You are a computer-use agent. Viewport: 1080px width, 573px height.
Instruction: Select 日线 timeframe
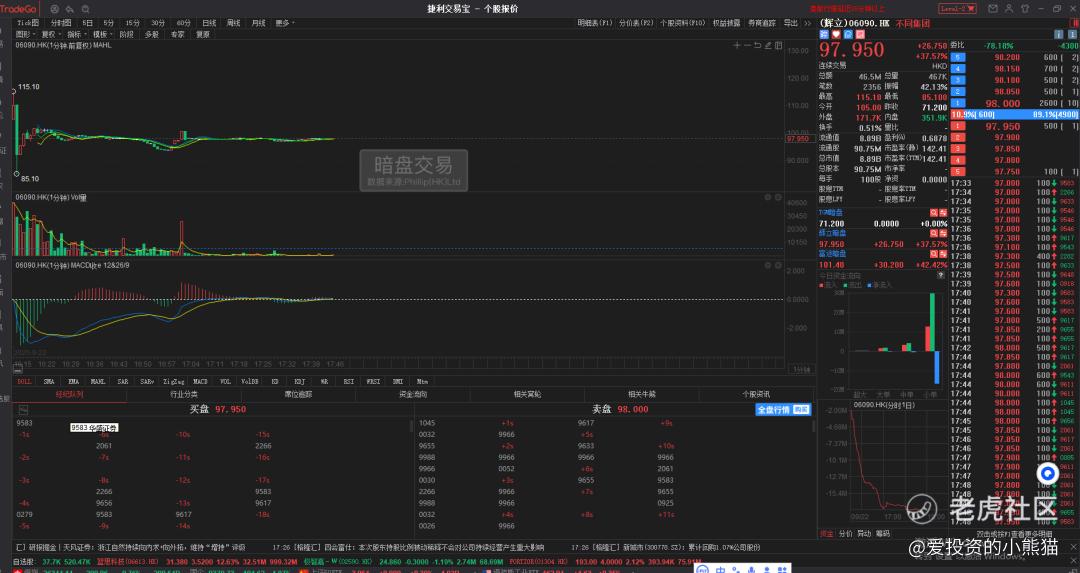[209, 23]
